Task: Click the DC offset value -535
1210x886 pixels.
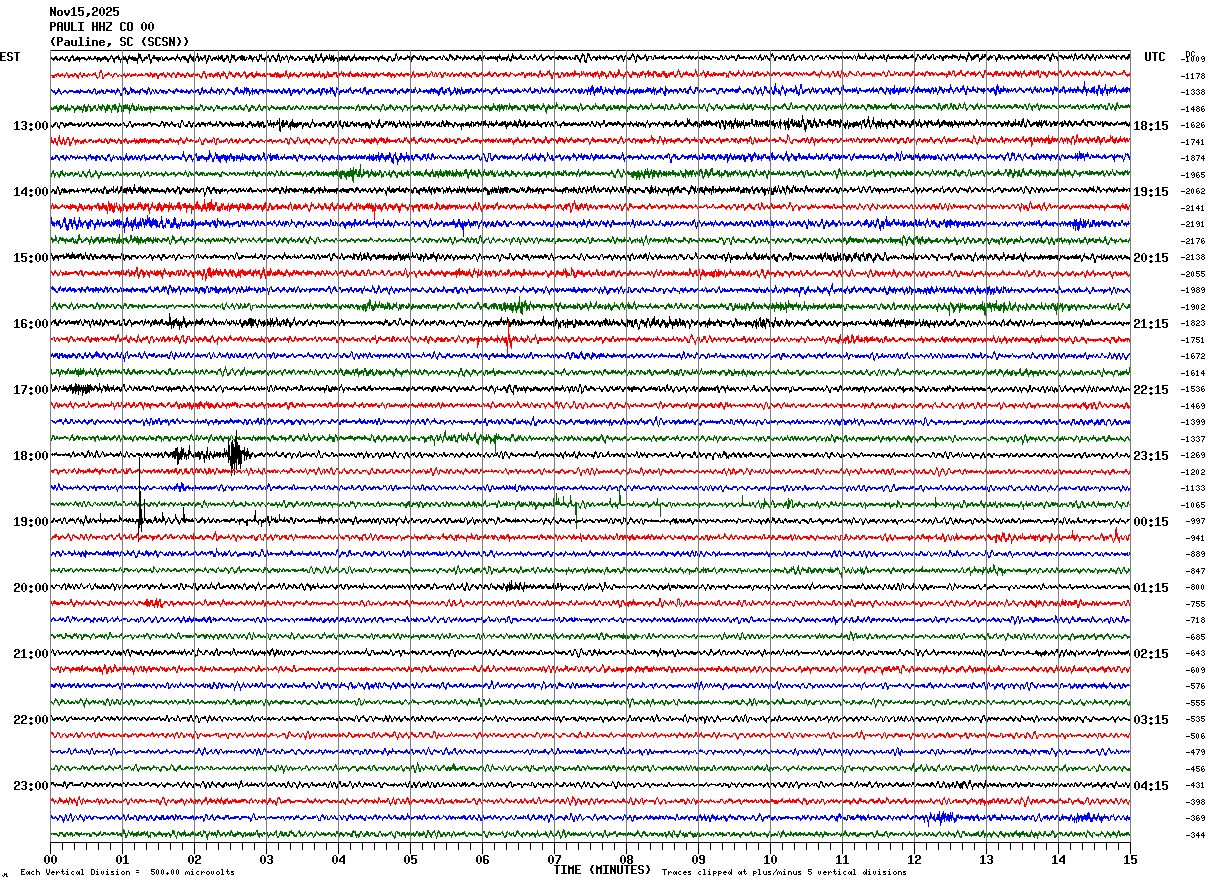Action: (1196, 719)
